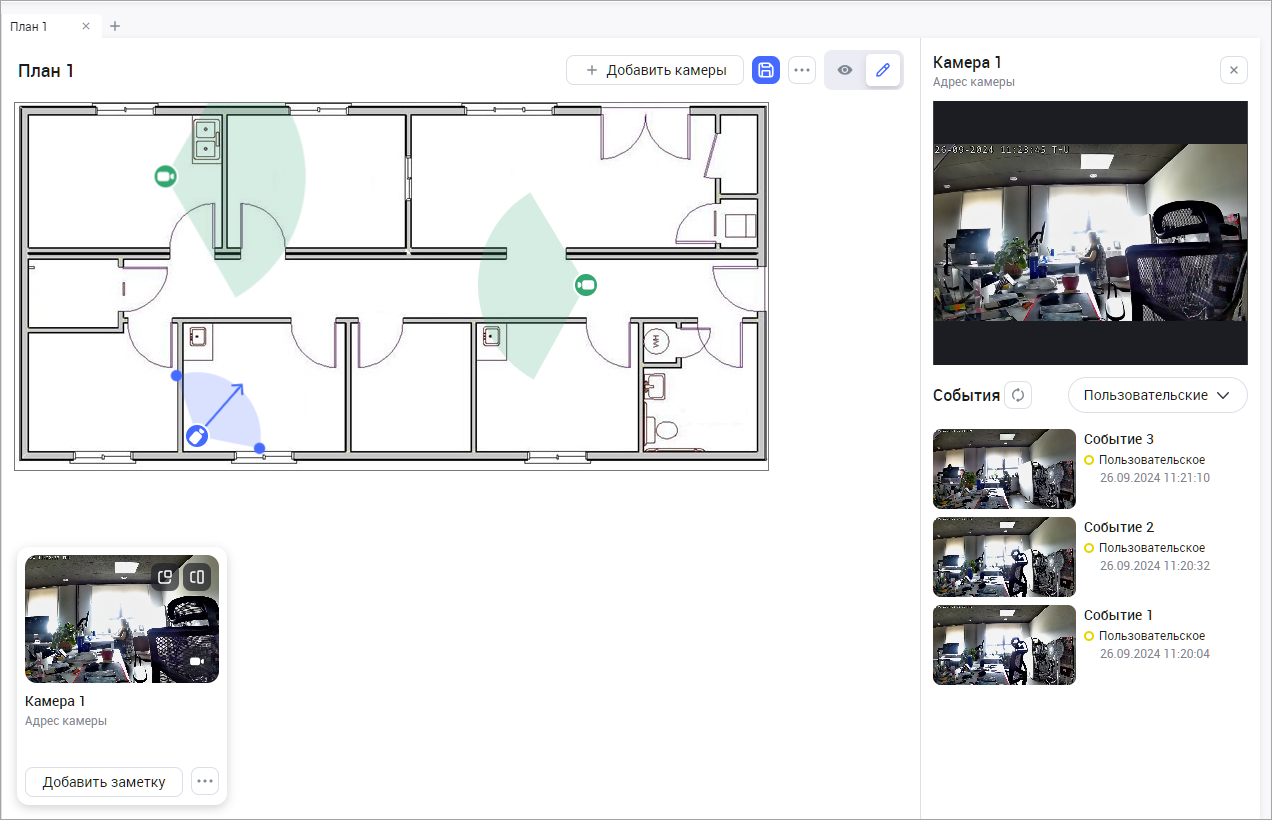Close the Камера 1 side panel
The width and height of the screenshot is (1272, 820).
[x=1233, y=70]
